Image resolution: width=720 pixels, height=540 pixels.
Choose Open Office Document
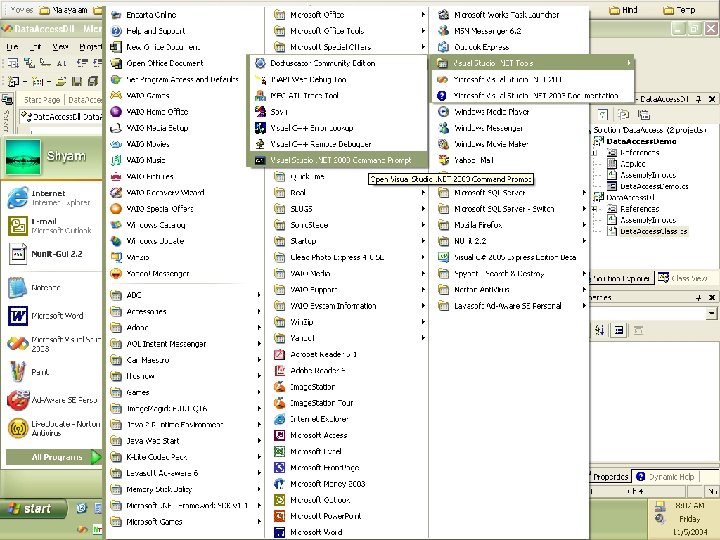pos(184,63)
